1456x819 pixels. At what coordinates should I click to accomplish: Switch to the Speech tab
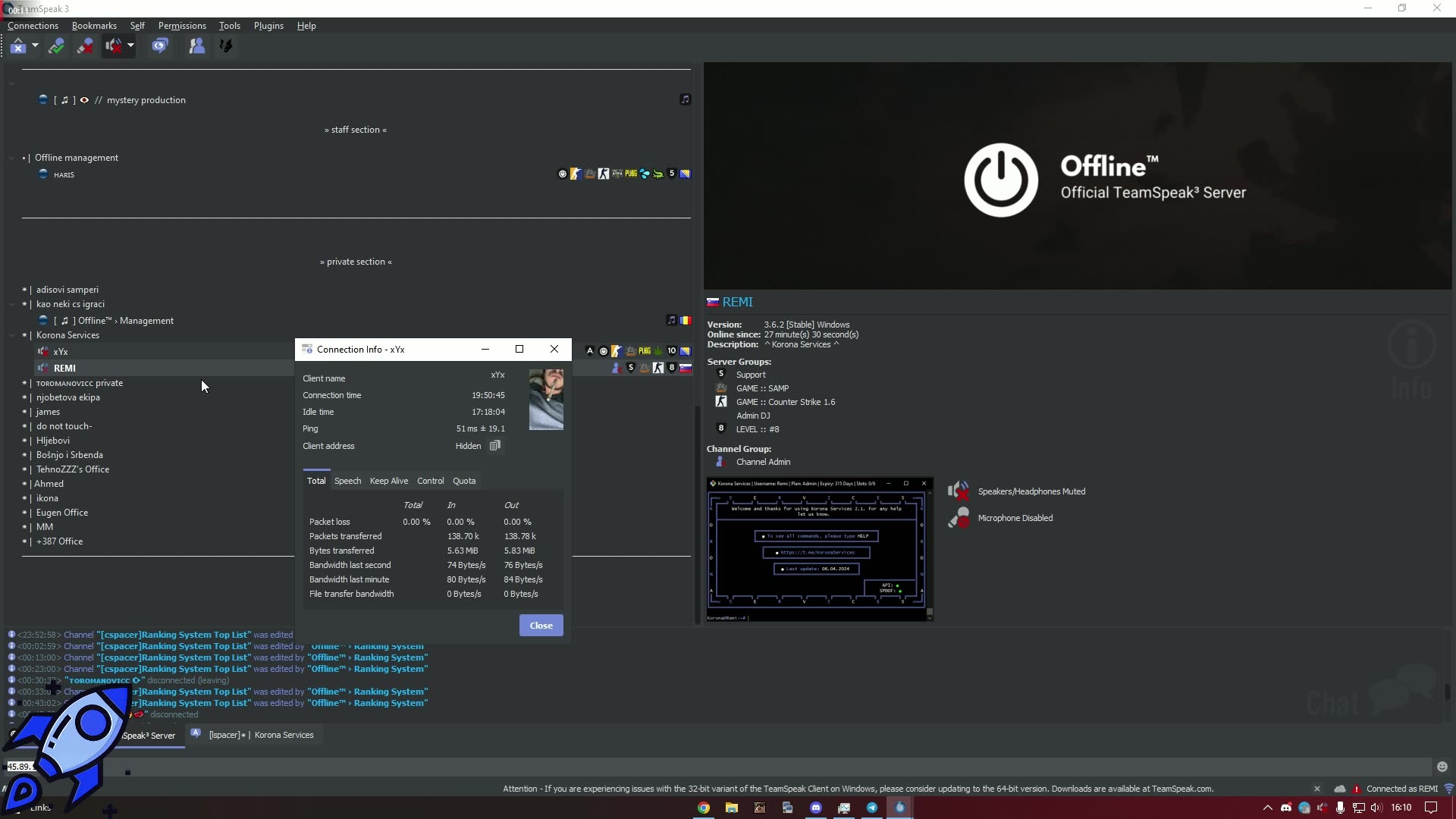tap(348, 481)
